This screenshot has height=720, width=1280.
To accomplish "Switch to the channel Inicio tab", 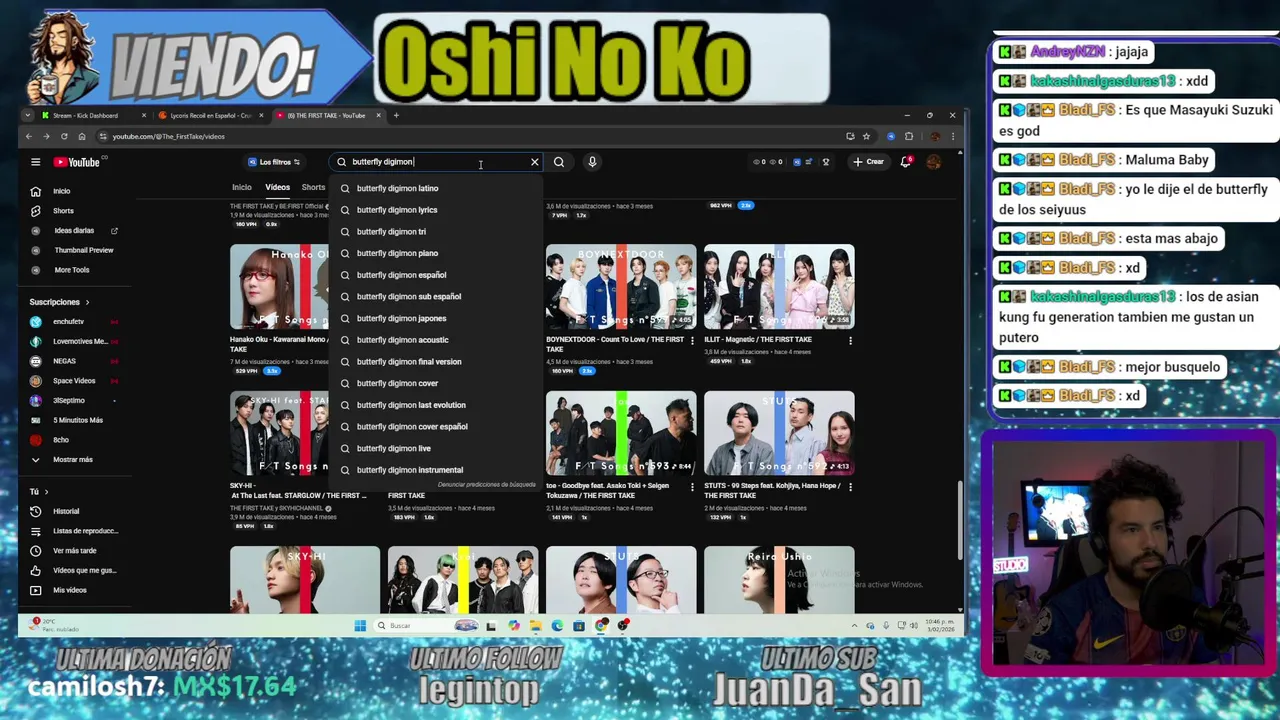I will click(x=242, y=188).
